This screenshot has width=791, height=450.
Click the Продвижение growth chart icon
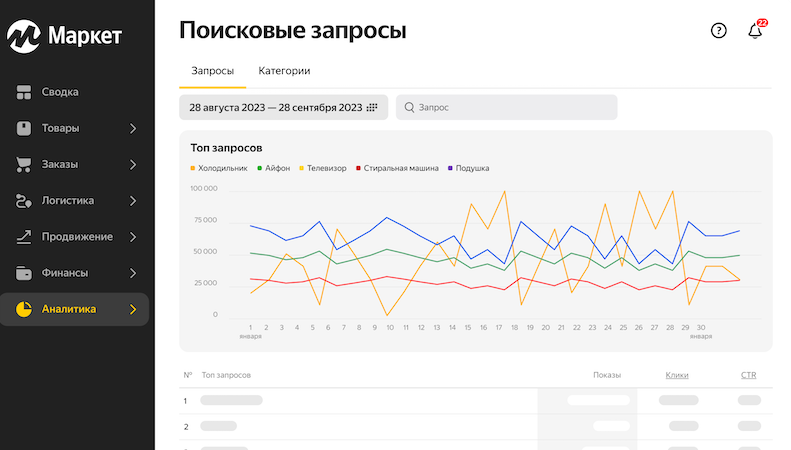25,237
